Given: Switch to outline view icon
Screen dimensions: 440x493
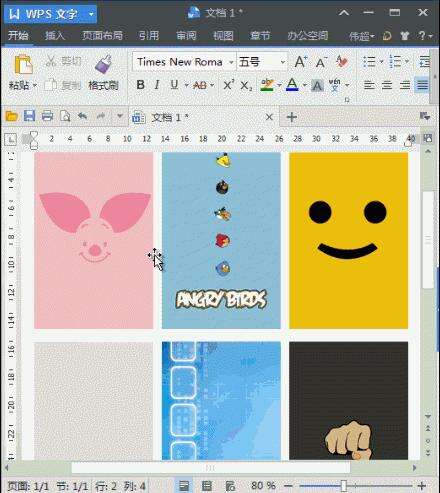Looking at the screenshot, I should pyautogui.click(x=207, y=485).
